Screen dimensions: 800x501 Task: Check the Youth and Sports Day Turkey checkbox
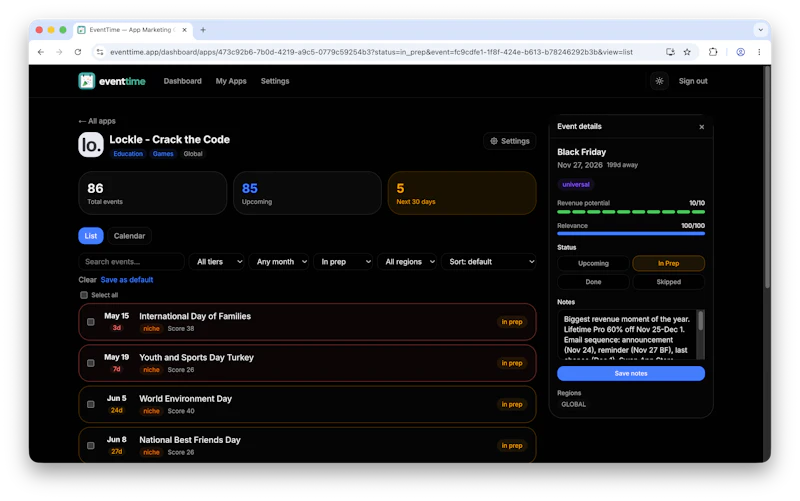coord(90,363)
